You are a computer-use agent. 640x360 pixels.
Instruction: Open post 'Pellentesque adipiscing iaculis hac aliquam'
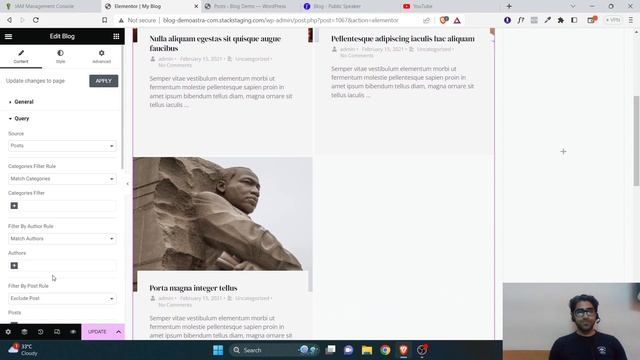coord(402,39)
